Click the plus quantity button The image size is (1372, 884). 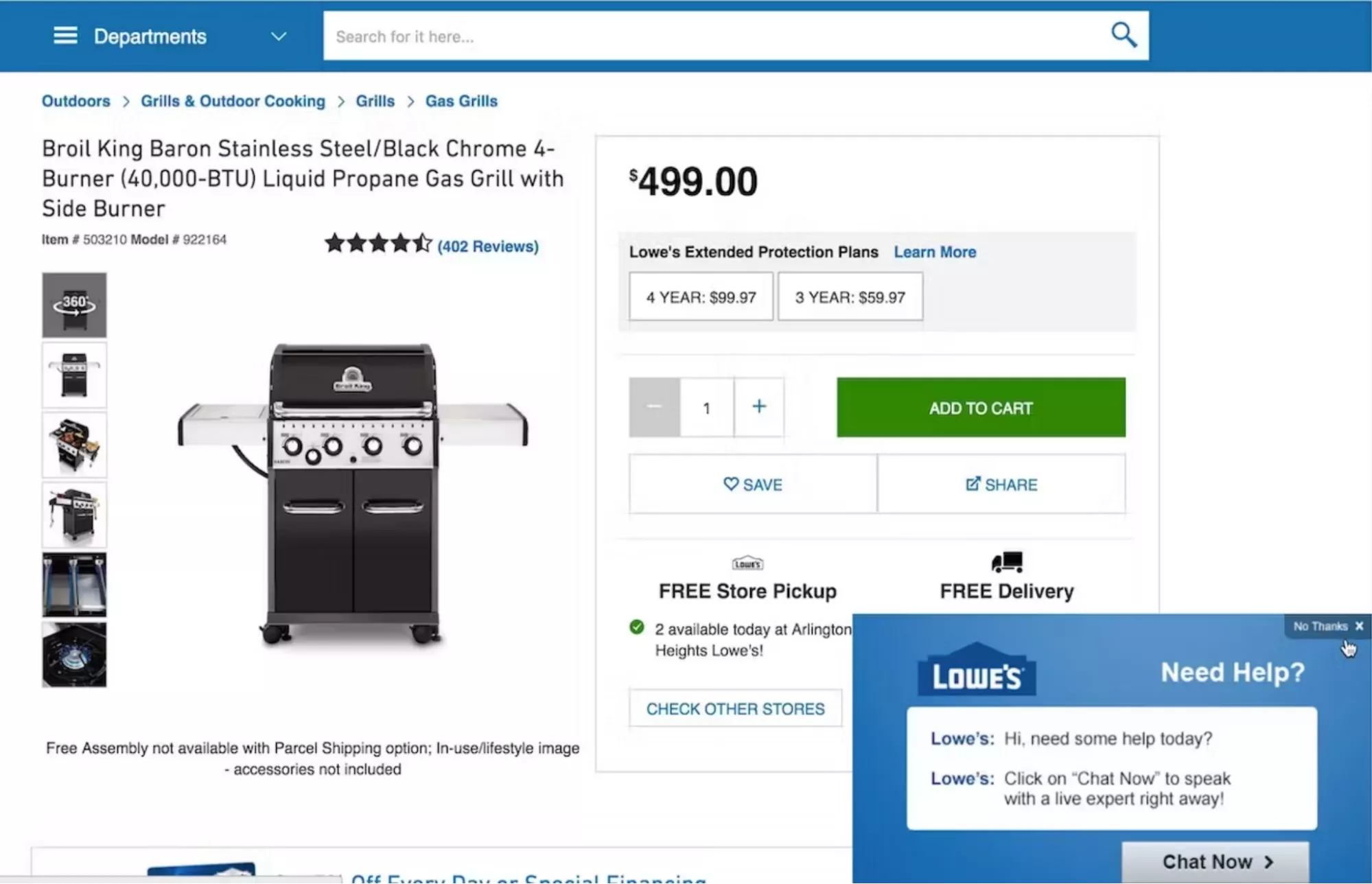click(x=758, y=407)
